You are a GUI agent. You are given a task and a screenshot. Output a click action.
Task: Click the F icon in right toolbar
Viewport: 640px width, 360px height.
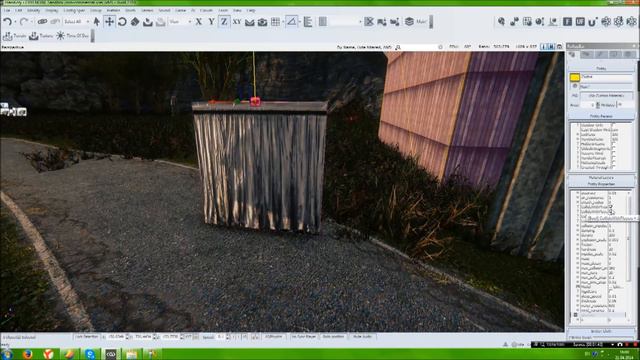pyautogui.click(x=567, y=22)
